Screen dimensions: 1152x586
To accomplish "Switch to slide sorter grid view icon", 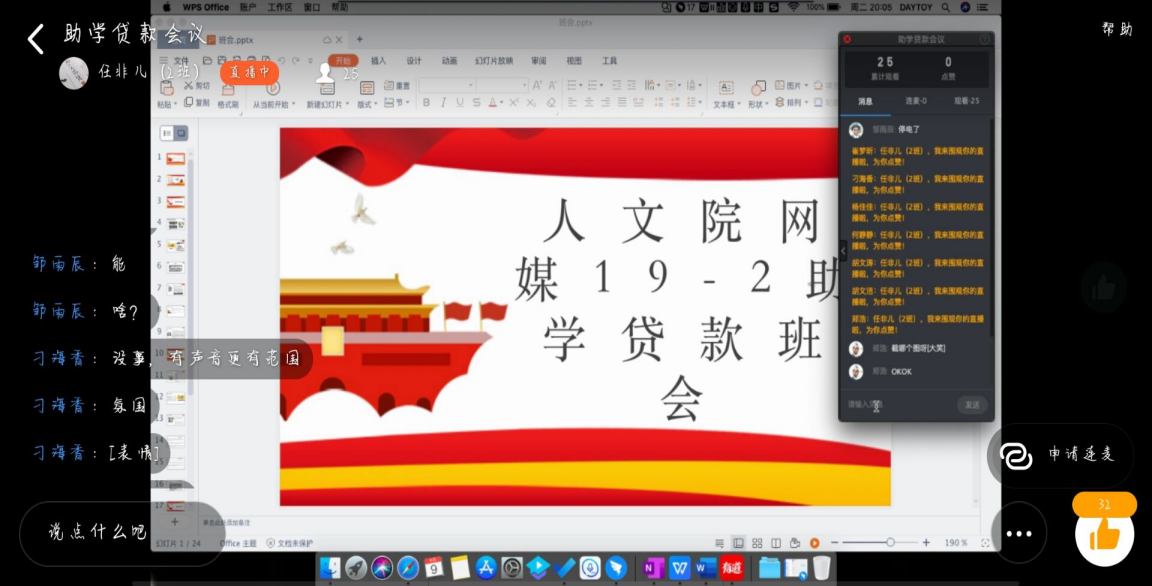I will click(x=757, y=543).
